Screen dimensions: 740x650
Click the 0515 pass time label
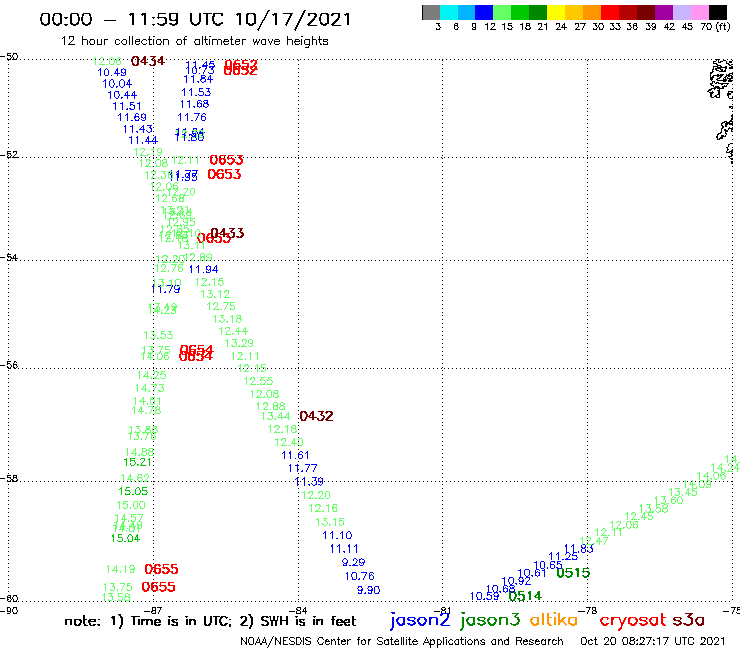(573, 573)
